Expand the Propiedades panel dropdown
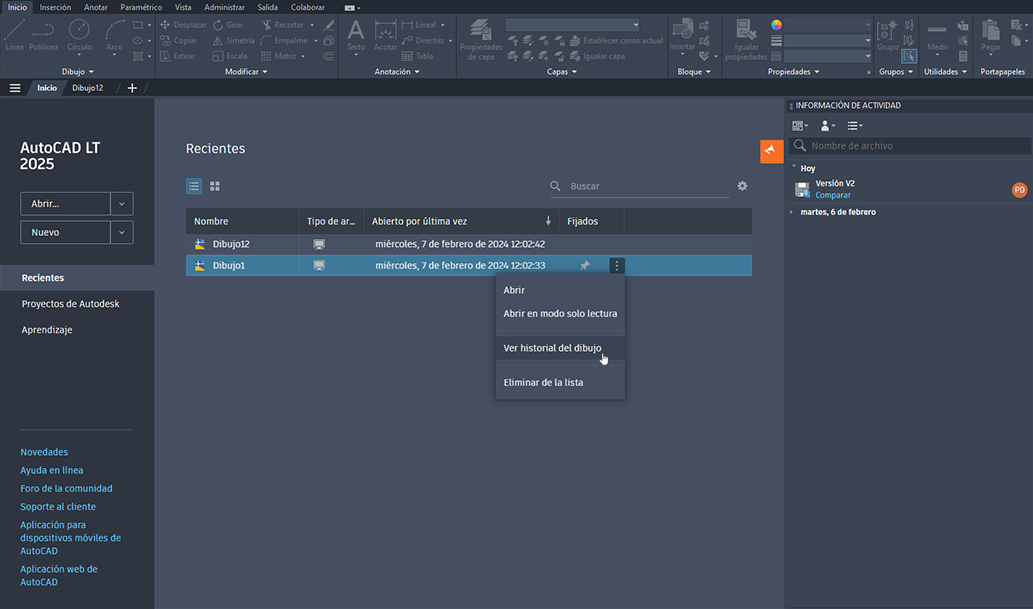 793,72
